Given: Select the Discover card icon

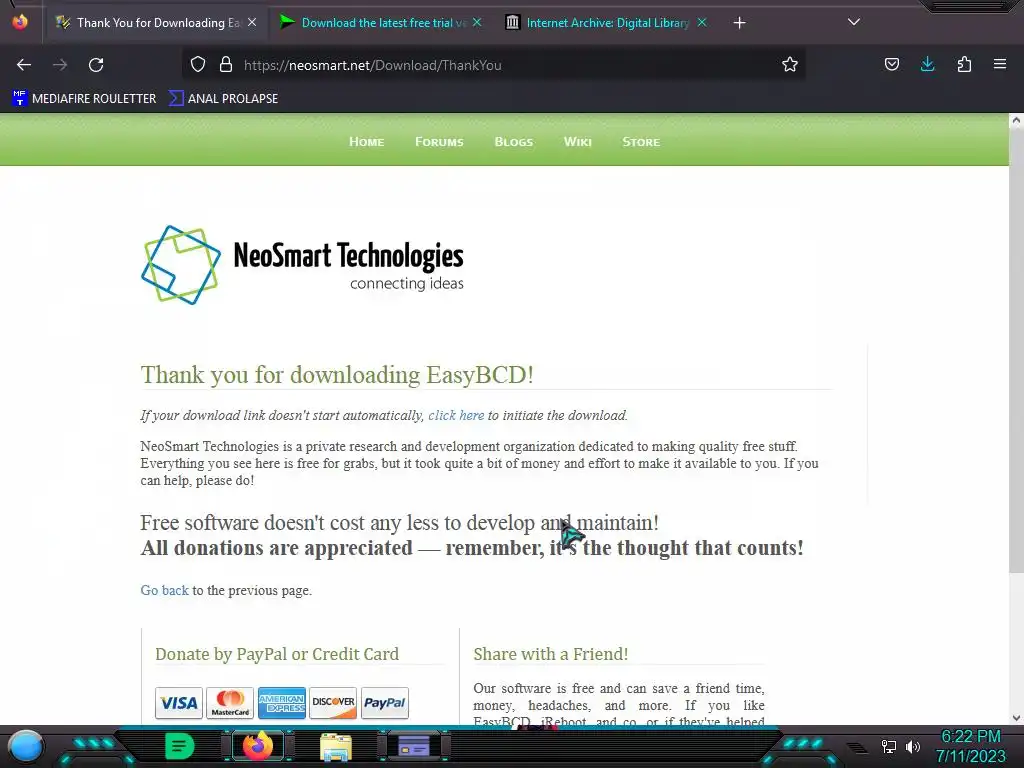Looking at the screenshot, I should point(333,703).
